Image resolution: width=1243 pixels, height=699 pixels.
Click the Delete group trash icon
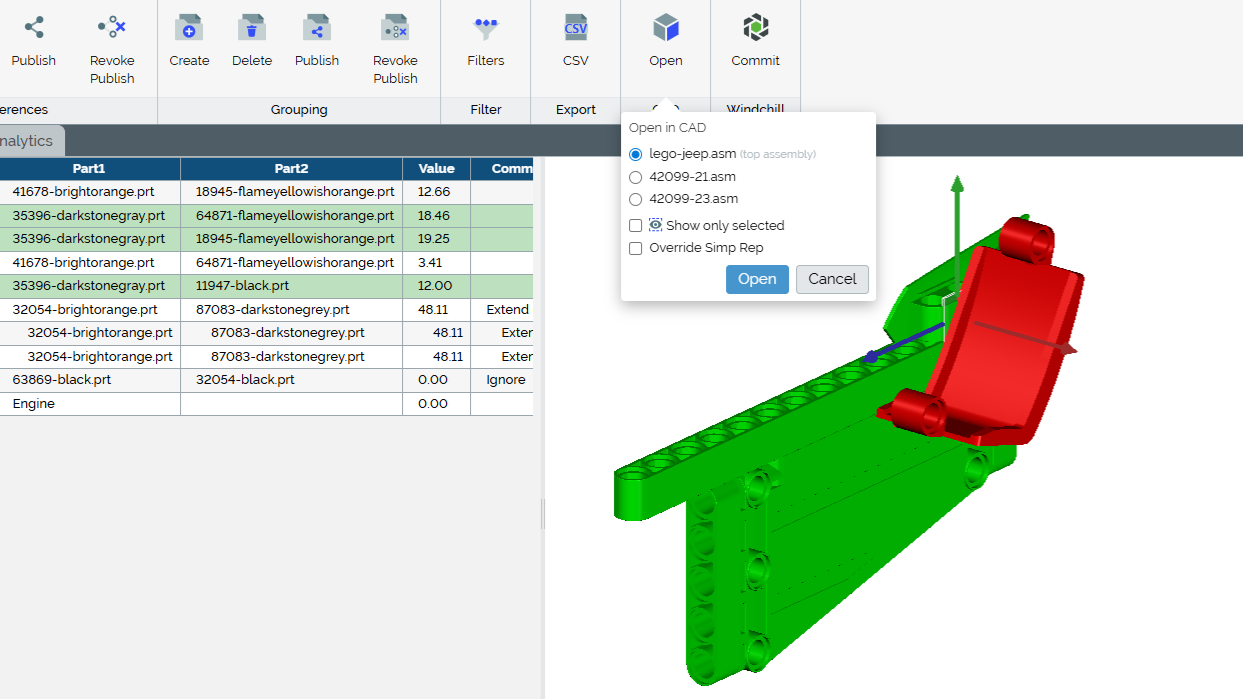(252, 28)
